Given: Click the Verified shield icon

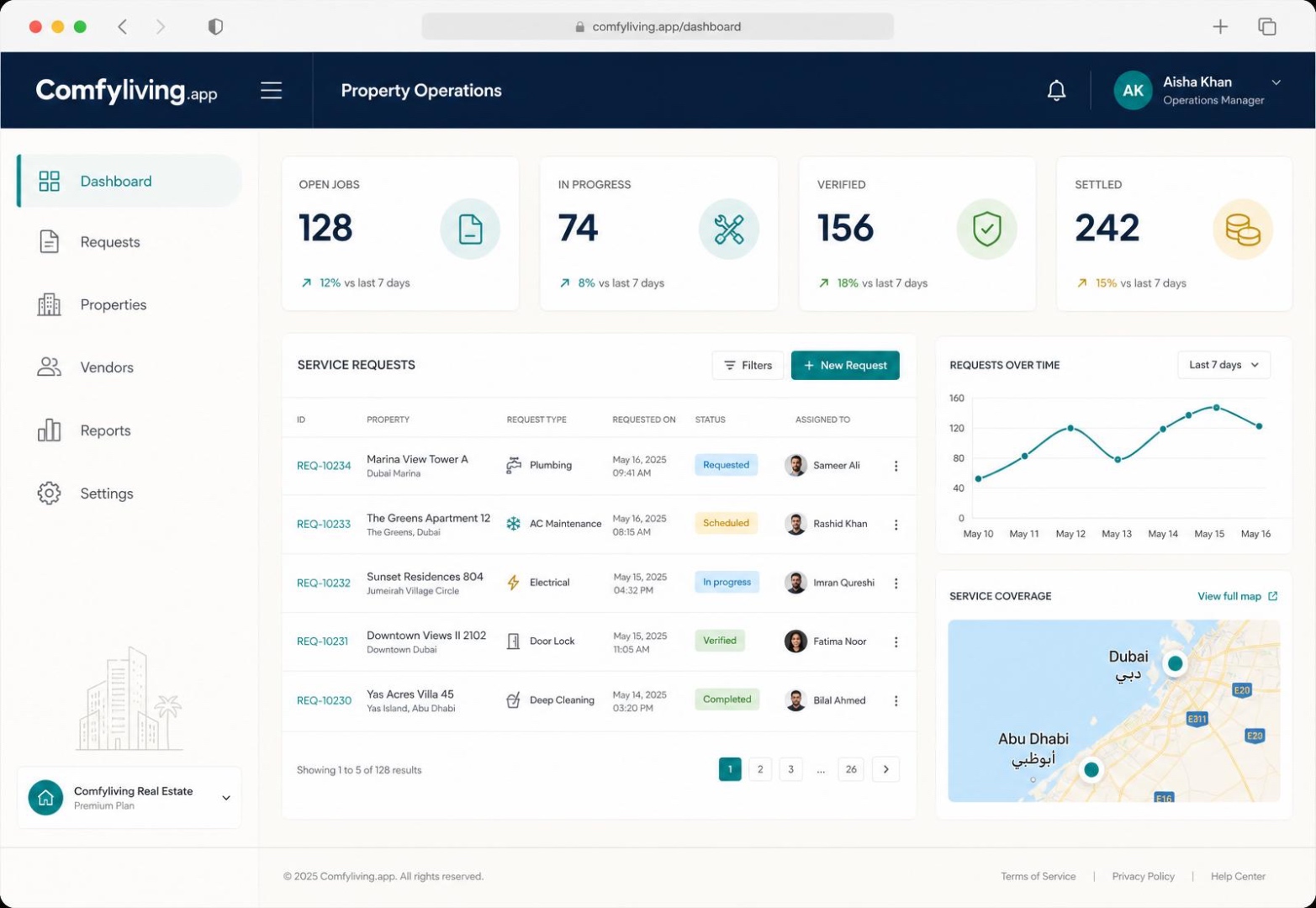Looking at the screenshot, I should coord(986,229).
